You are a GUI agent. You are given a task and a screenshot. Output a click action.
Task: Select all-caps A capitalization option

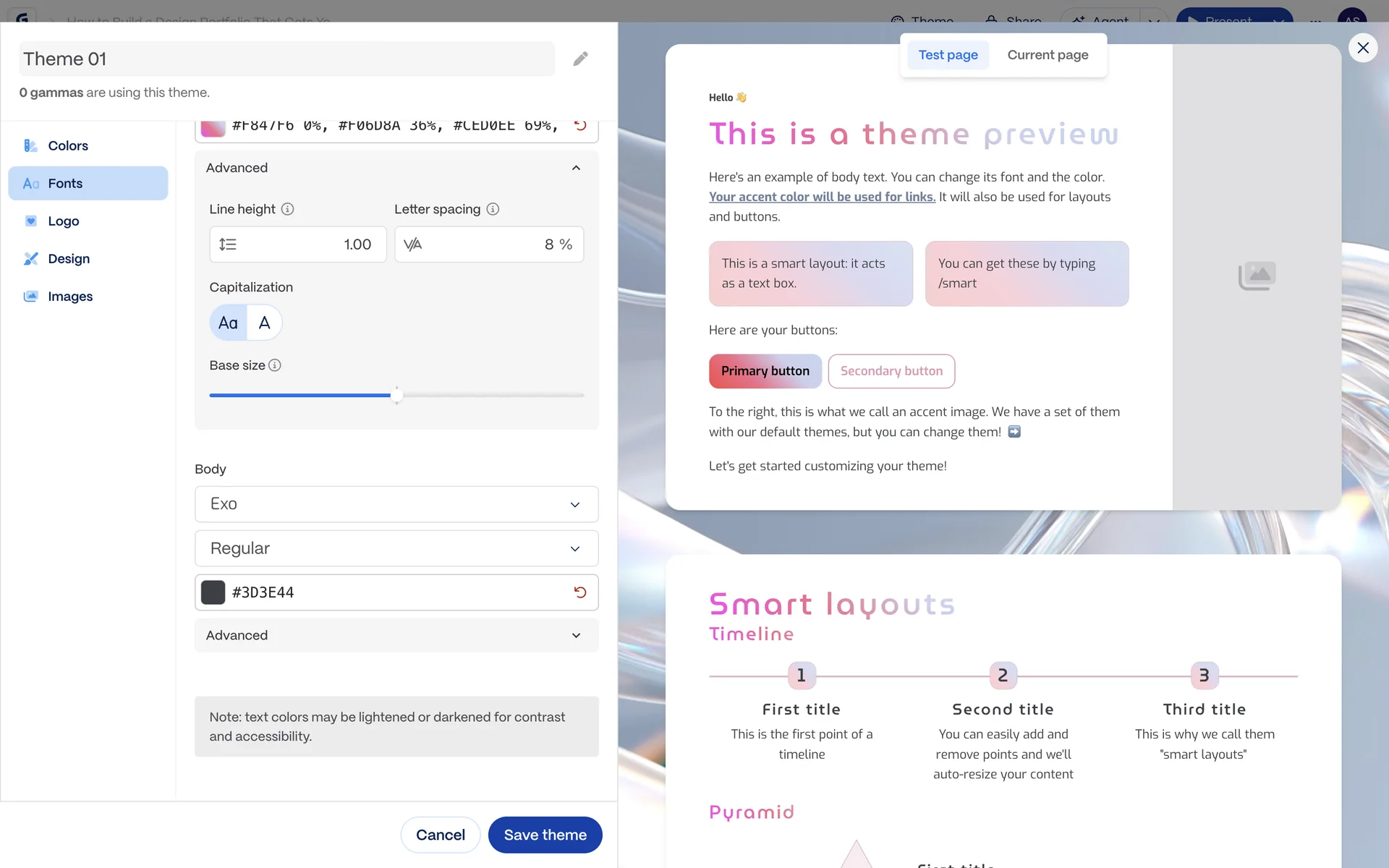point(265,323)
